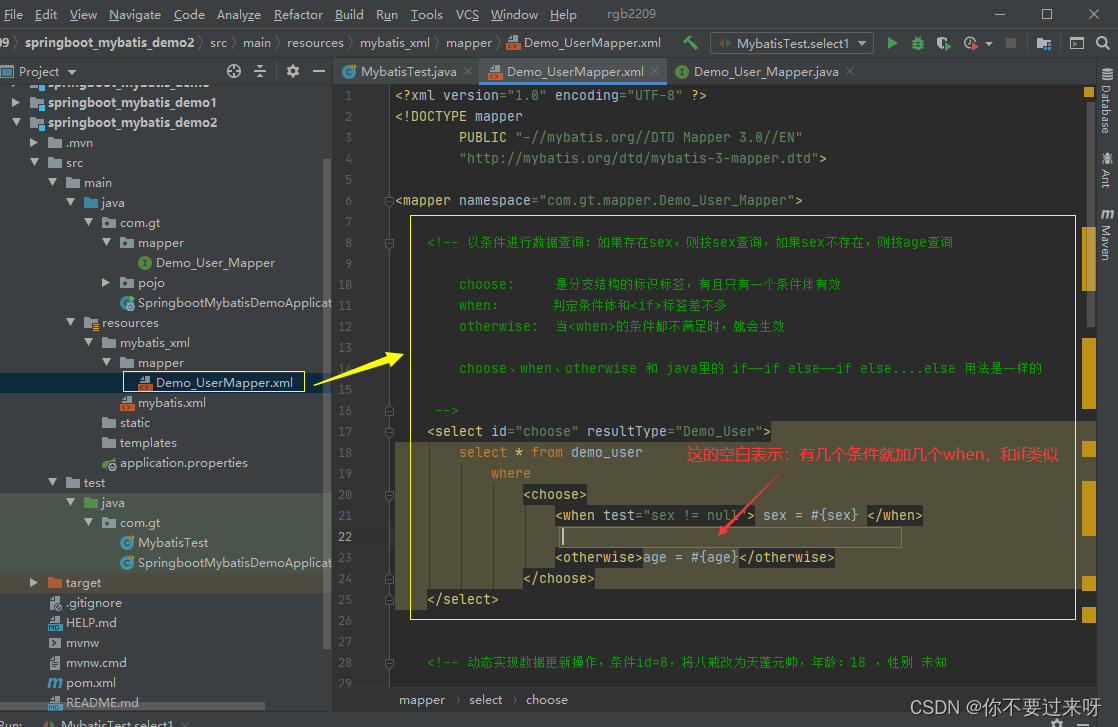Open Search Everywhere magnifier icon
Screen dimensions: 1118x727
coord(1102,43)
